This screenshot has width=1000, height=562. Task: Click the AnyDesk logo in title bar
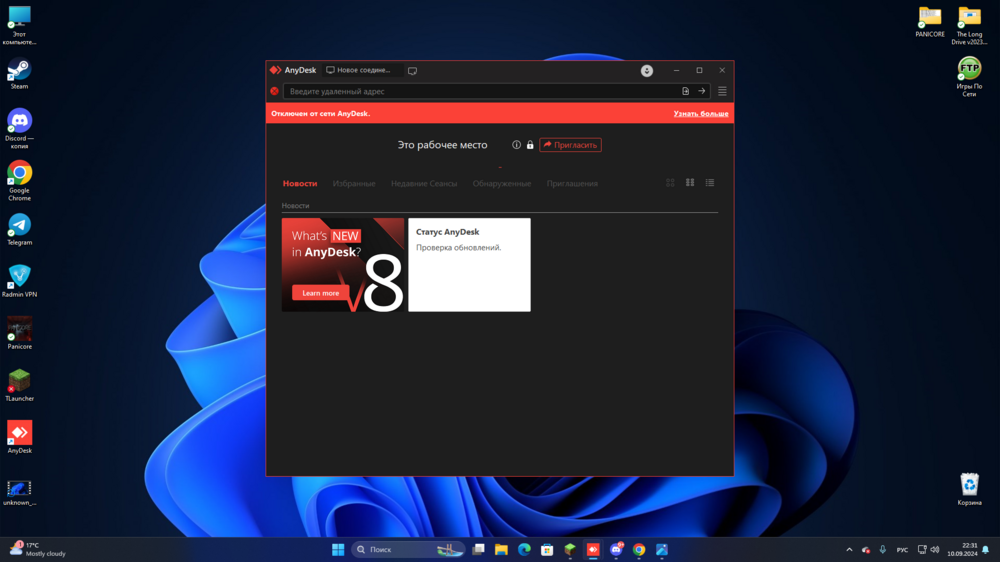coord(276,70)
